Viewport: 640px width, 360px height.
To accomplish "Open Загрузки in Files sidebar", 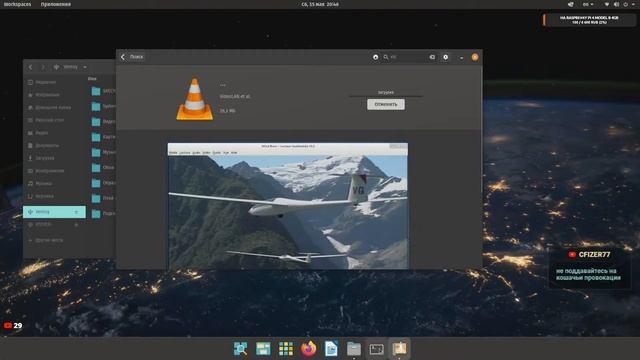I will pos(54,158).
